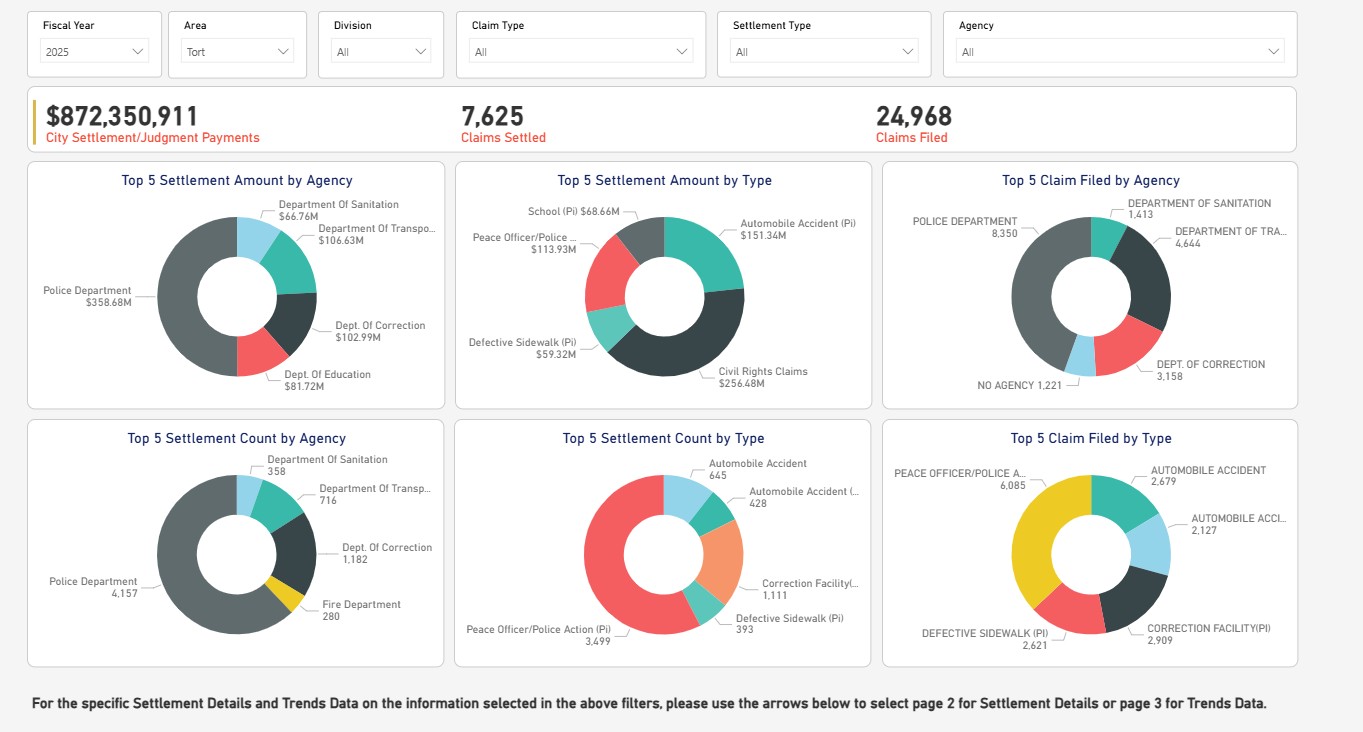
Task: Expand the Area dropdown set to Tort
Action: pyautogui.click(x=239, y=52)
